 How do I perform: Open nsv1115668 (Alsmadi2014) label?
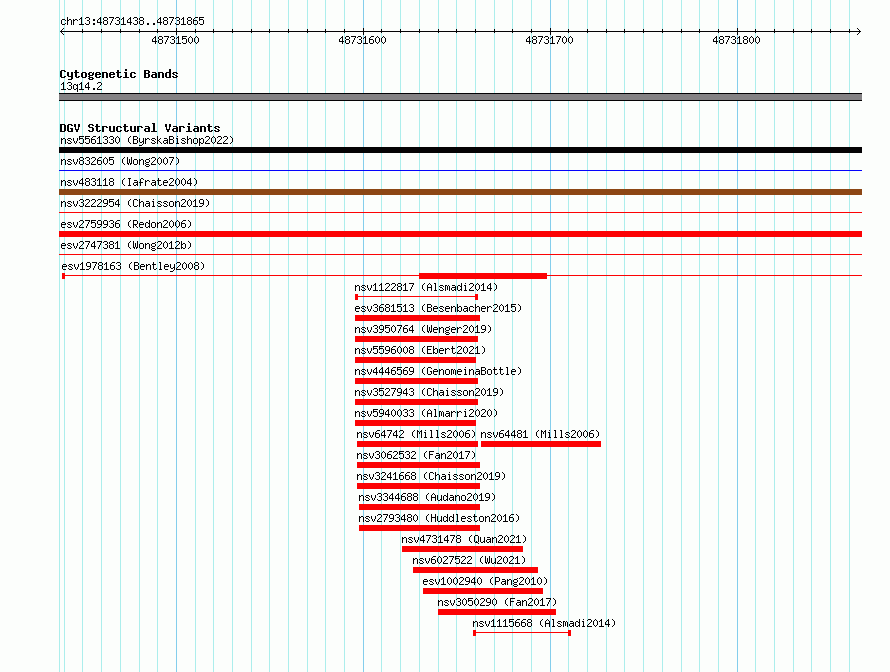click(544, 623)
